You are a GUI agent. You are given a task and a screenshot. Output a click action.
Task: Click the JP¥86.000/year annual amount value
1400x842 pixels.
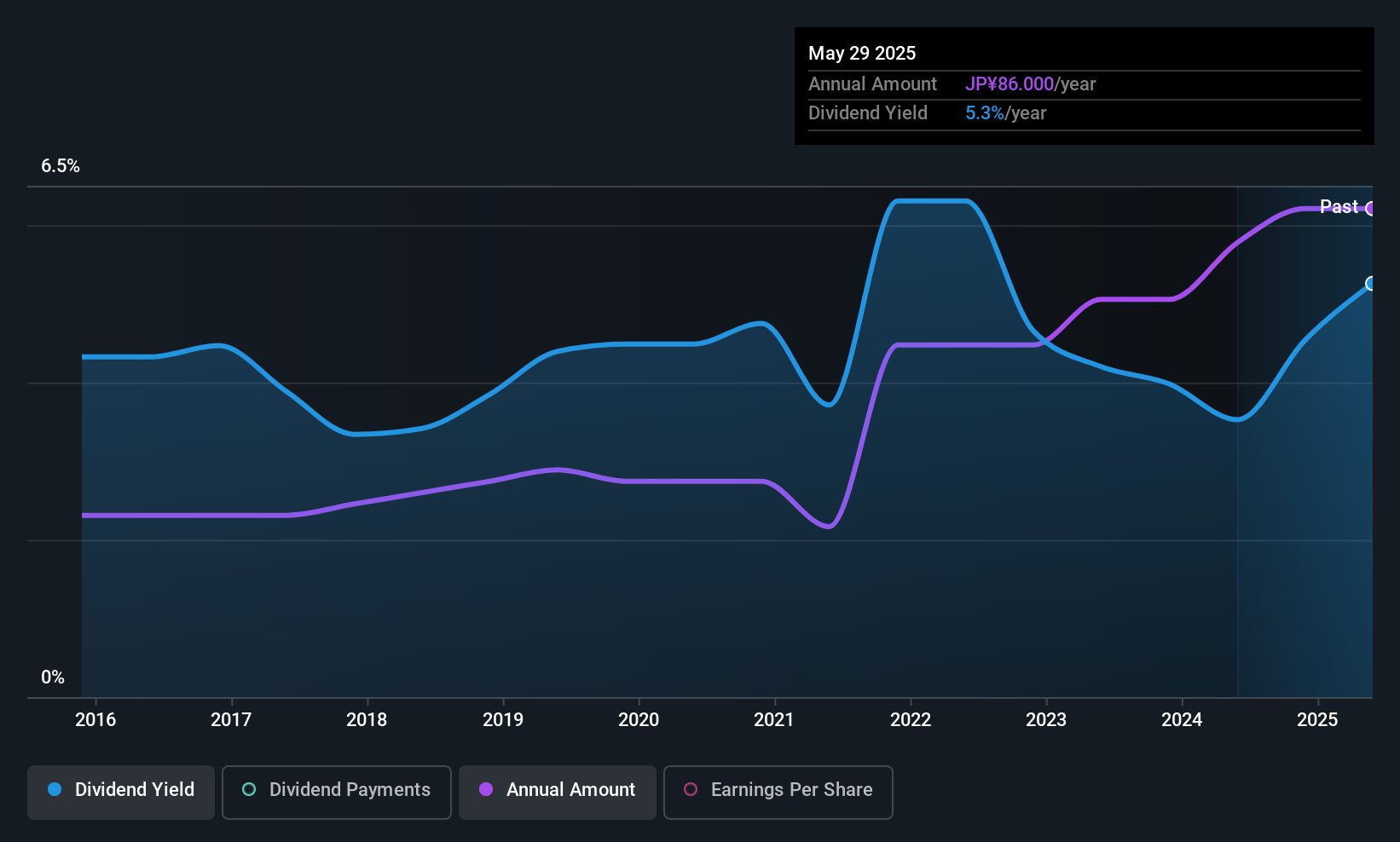tap(1030, 84)
